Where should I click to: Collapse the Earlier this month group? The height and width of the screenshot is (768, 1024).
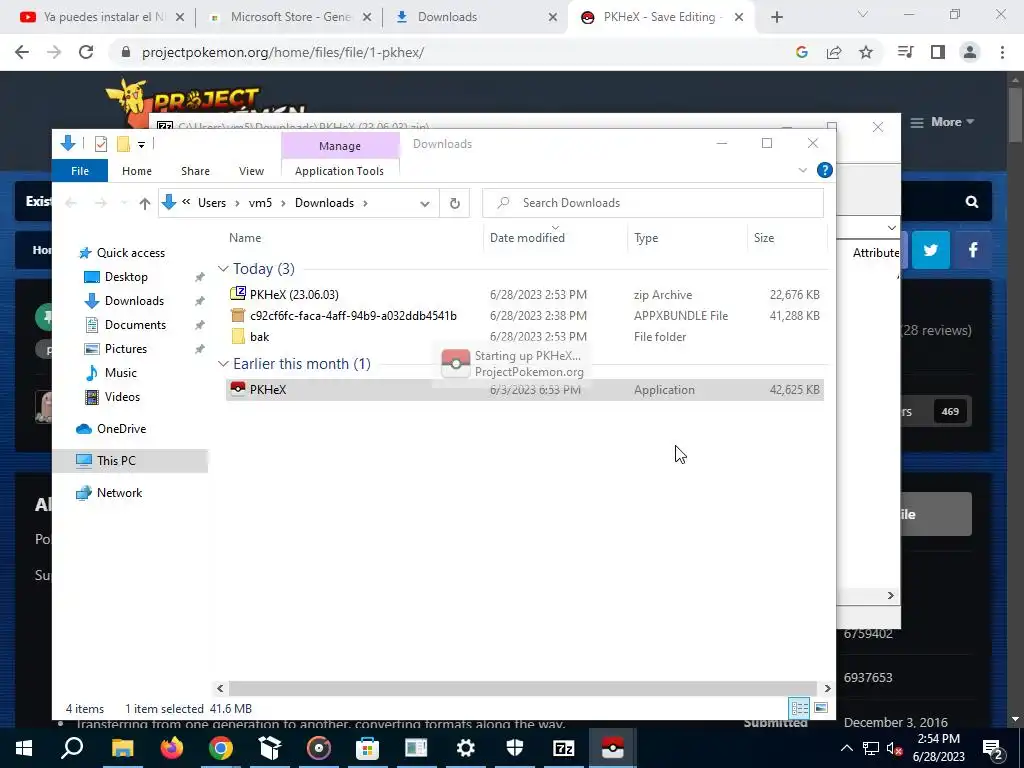[223, 364]
